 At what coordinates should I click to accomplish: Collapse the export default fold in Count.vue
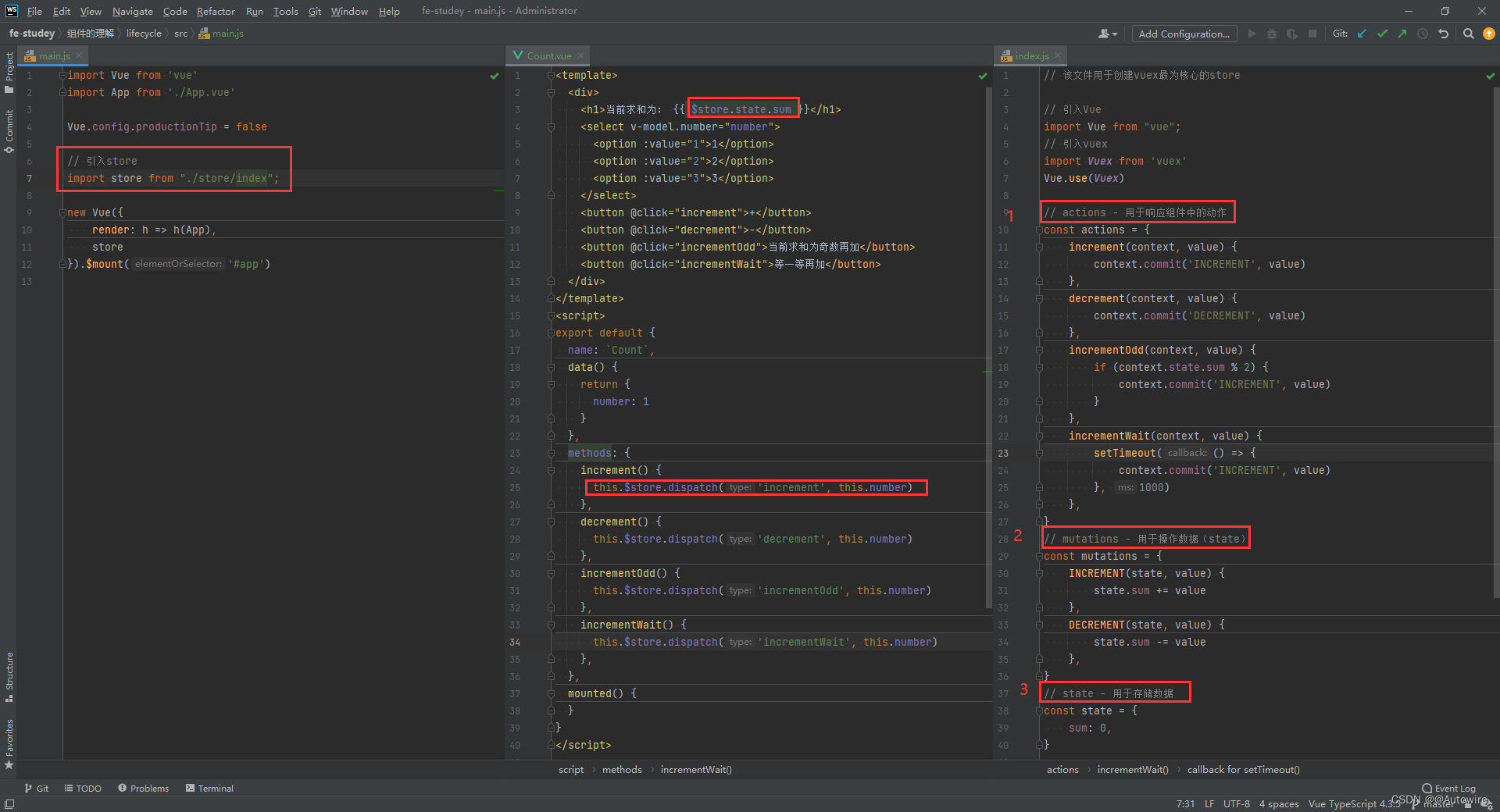(x=551, y=333)
